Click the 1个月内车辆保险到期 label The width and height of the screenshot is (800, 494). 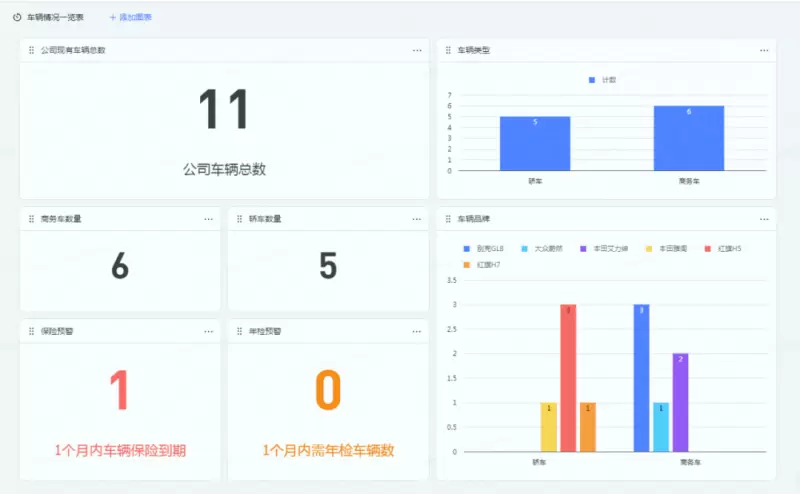point(120,451)
